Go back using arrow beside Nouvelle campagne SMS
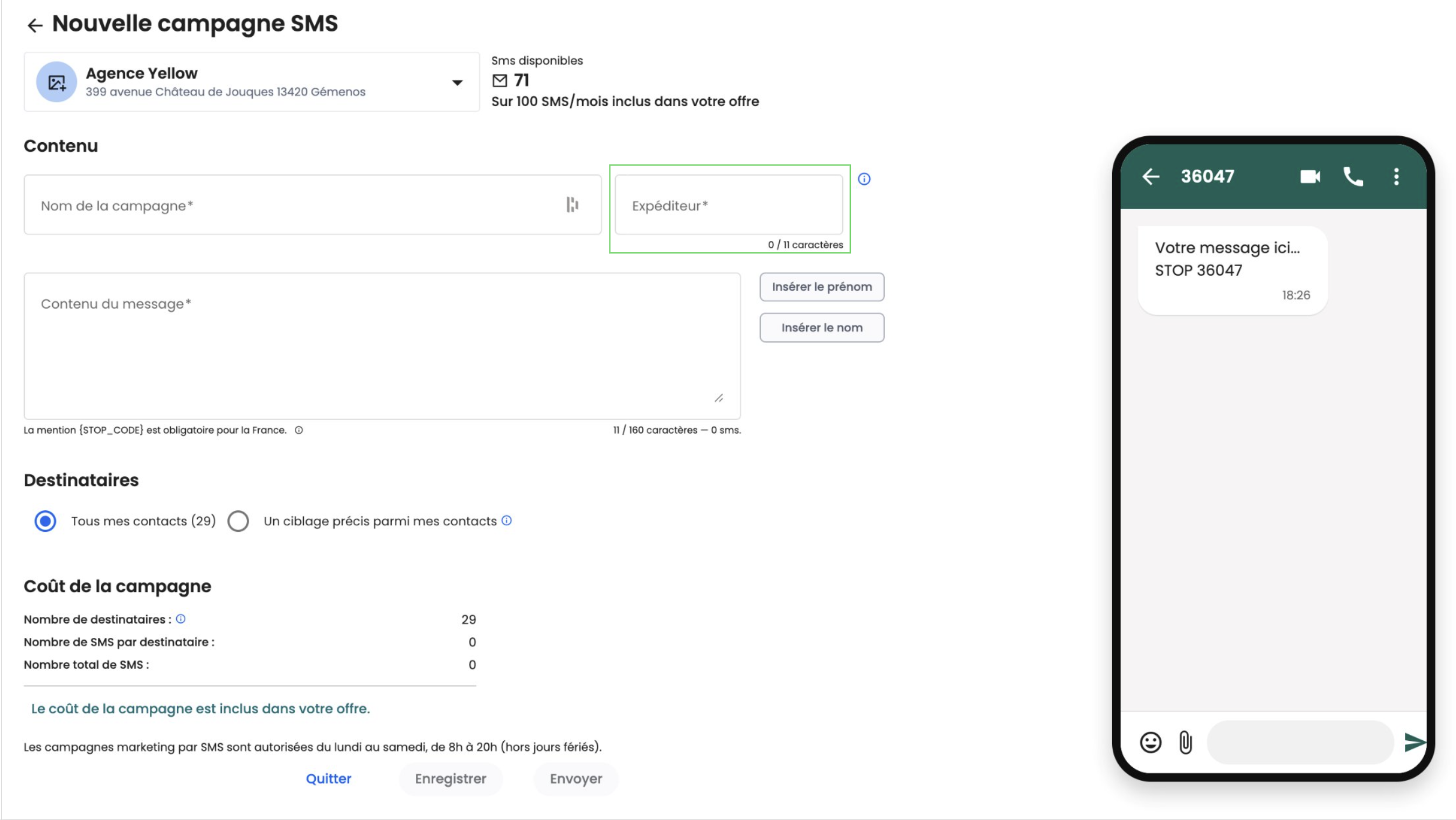Viewport: 1456px width, 820px height. 35,25
